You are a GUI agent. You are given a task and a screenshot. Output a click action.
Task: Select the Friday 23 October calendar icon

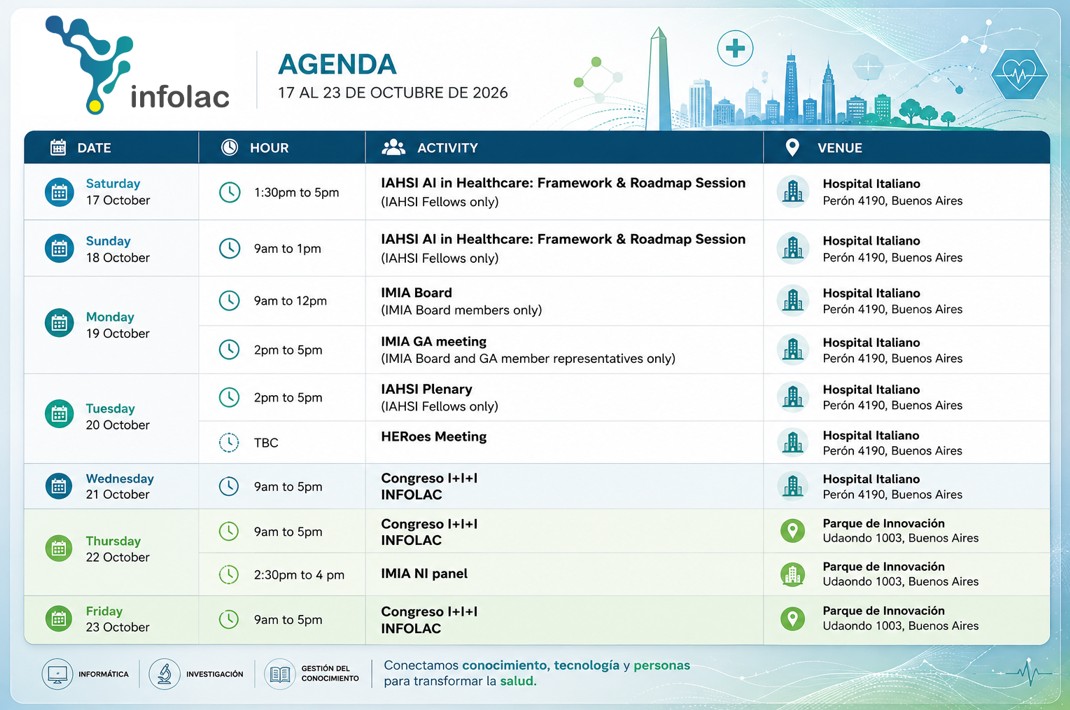point(59,619)
